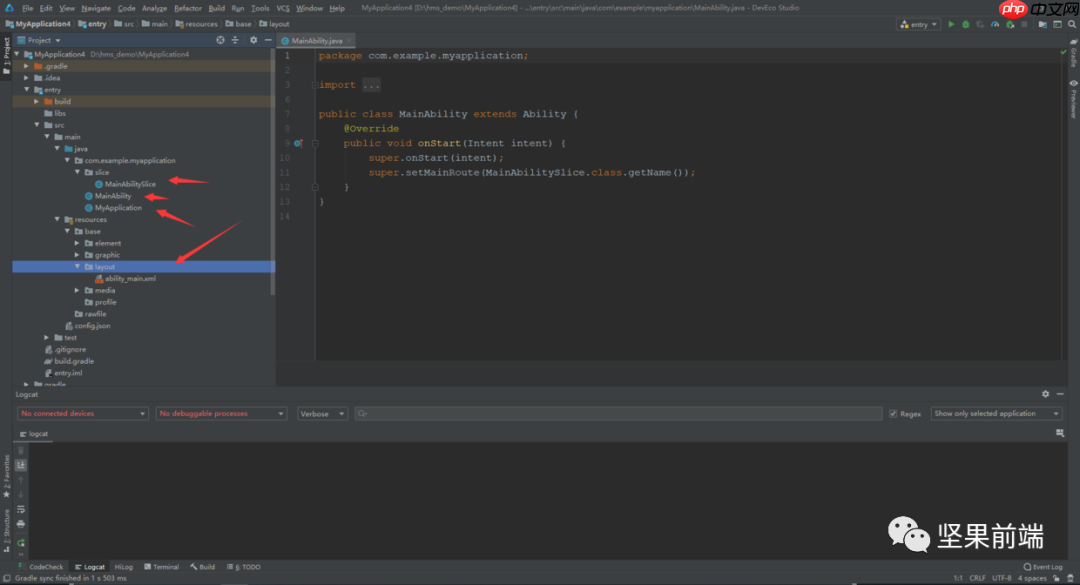Open the profiler gauge icon in the toolbar
Image resolution: width=1080 pixels, height=585 pixels.
click(x=995, y=24)
